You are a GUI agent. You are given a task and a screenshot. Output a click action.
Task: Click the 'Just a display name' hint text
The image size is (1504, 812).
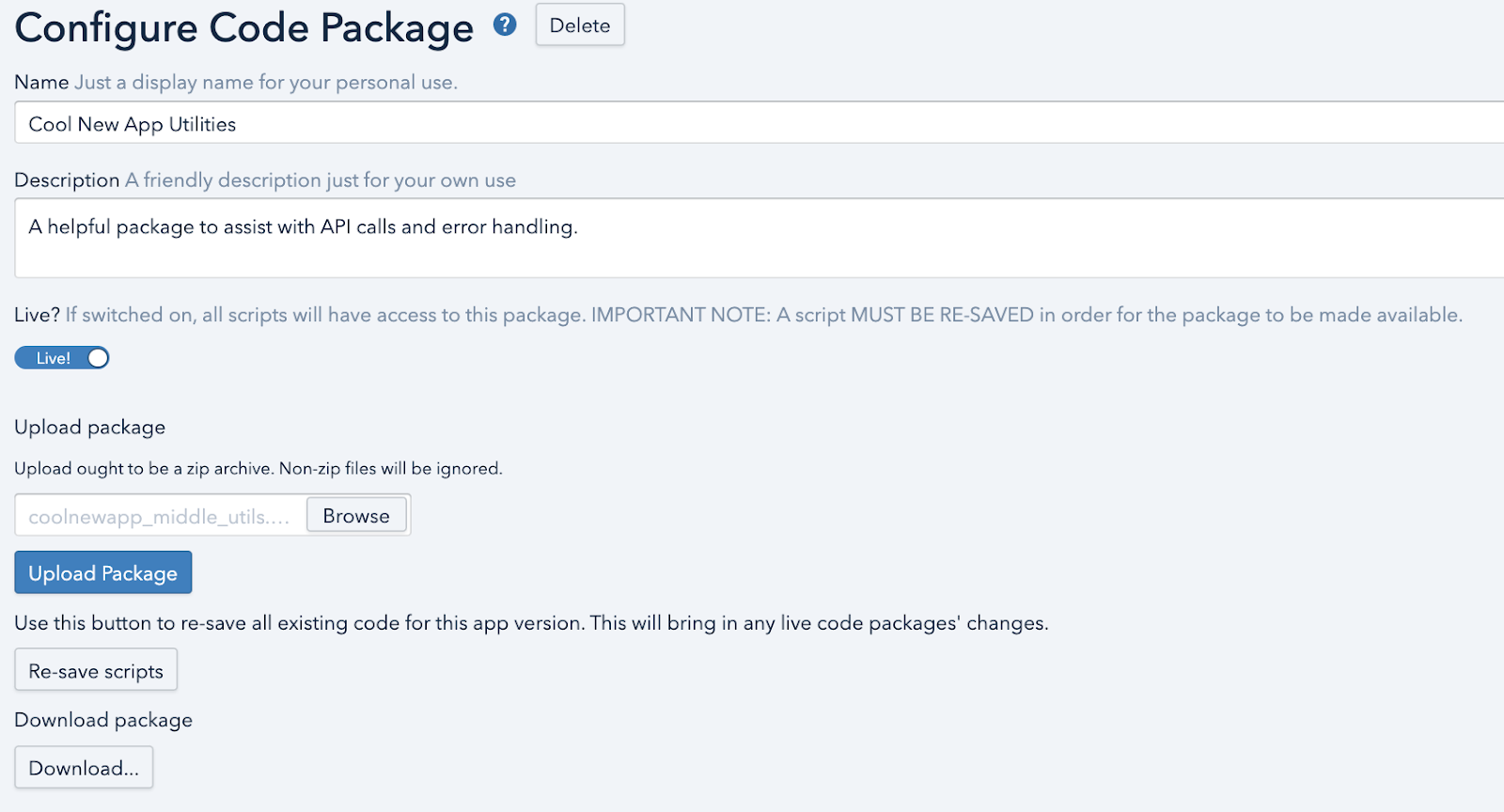[x=266, y=83]
